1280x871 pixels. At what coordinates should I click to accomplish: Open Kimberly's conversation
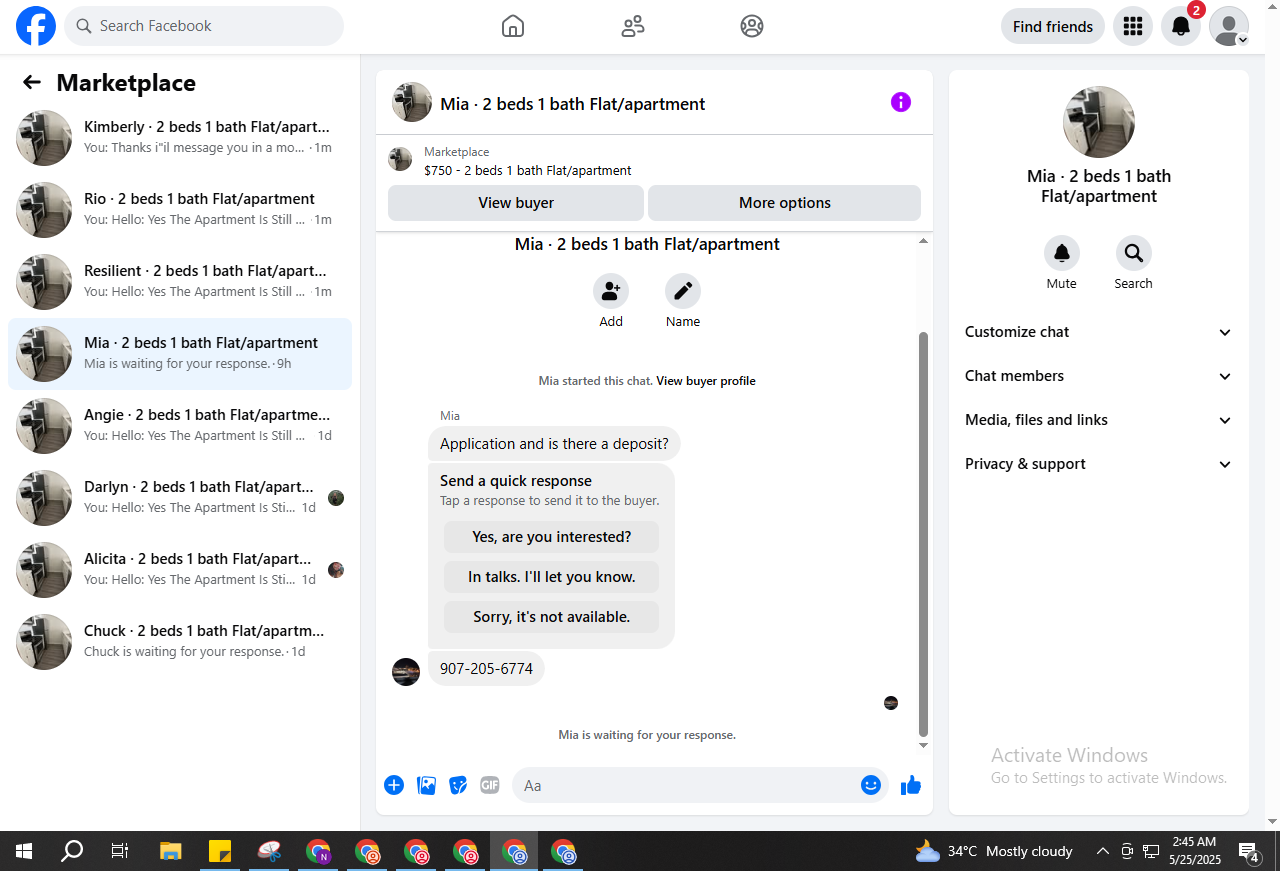point(180,138)
